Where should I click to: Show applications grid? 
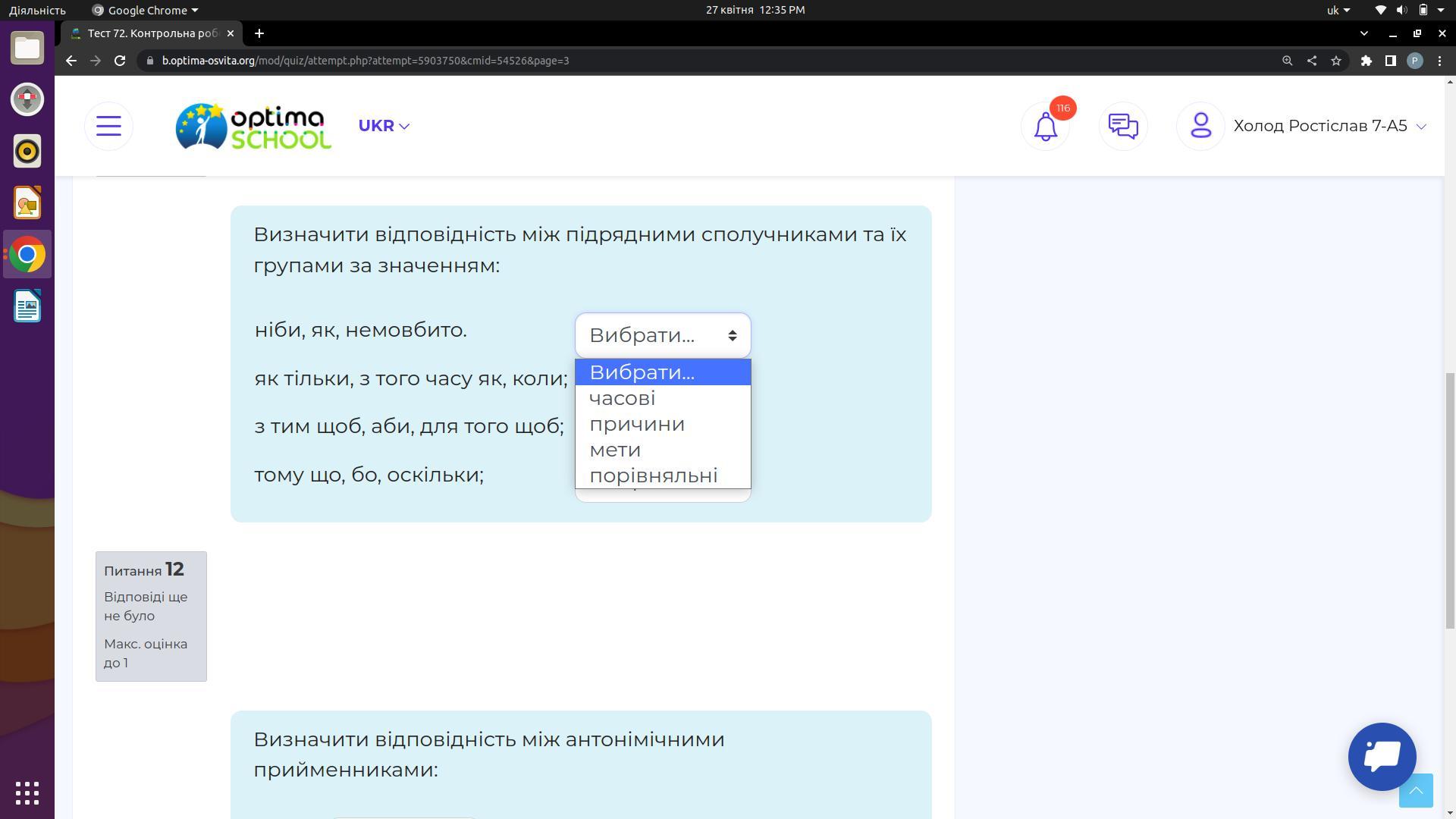click(27, 793)
